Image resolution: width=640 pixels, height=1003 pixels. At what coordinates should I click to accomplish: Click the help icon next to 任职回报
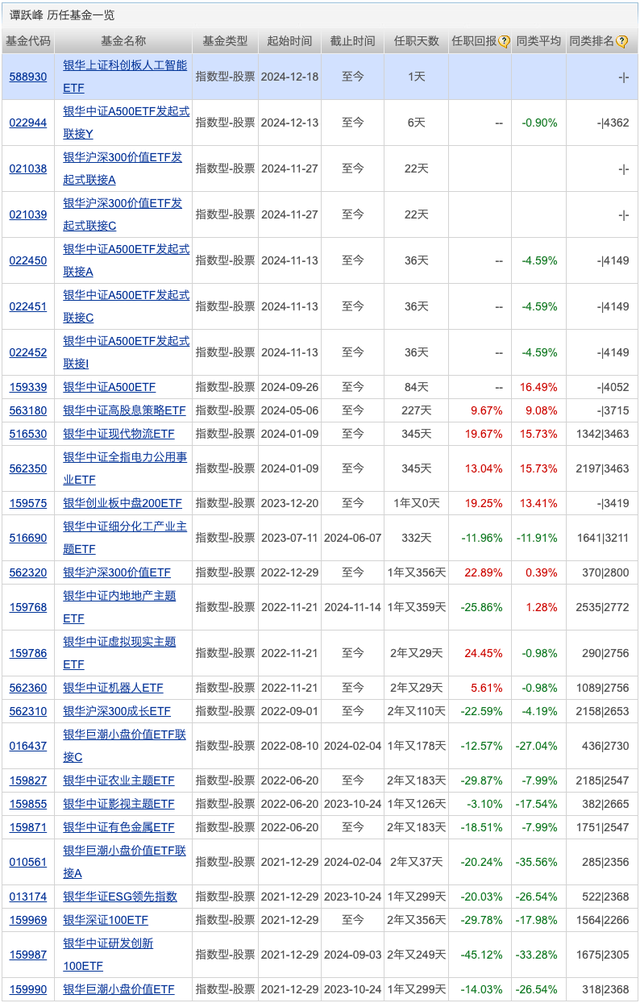[x=504, y=42]
